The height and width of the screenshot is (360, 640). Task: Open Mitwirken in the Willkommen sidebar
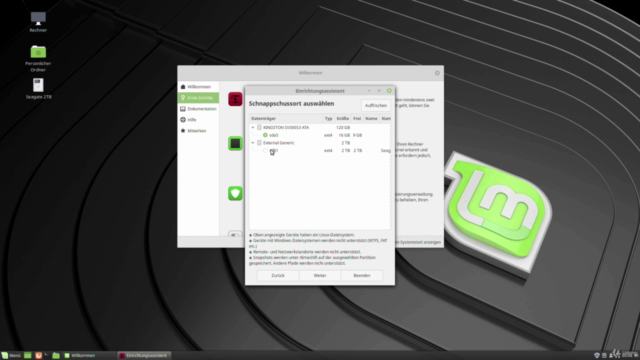(x=198, y=131)
